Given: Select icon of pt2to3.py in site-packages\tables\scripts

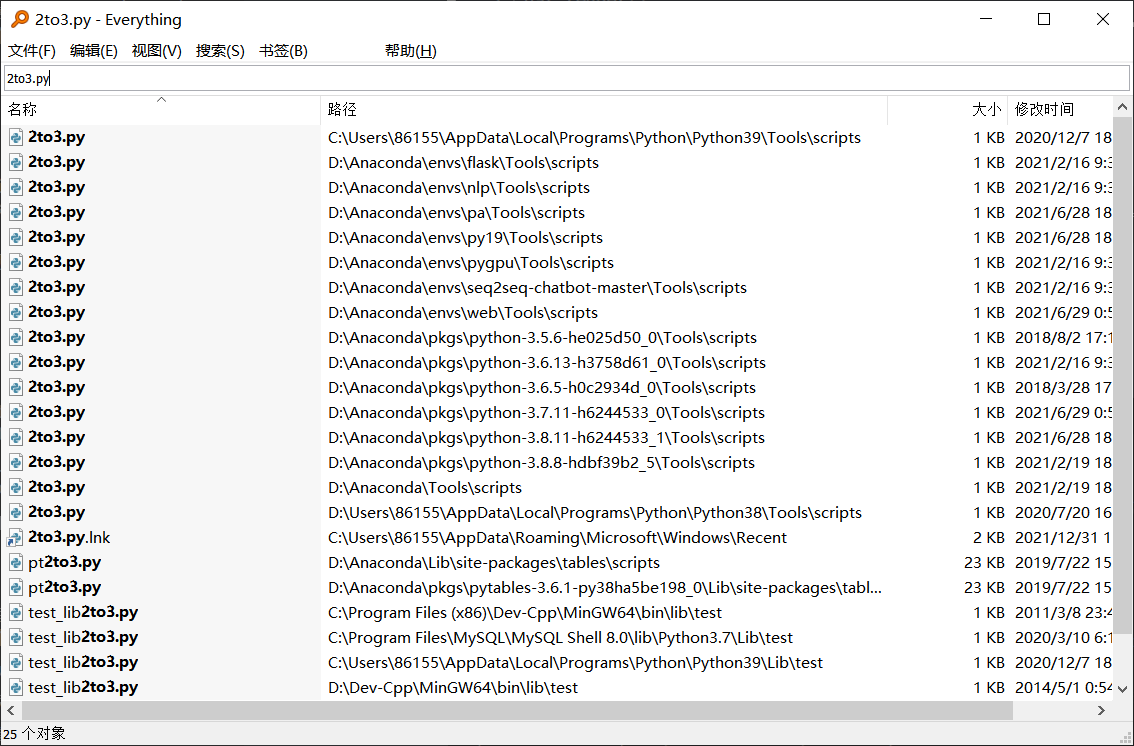Looking at the screenshot, I should click(16, 562).
